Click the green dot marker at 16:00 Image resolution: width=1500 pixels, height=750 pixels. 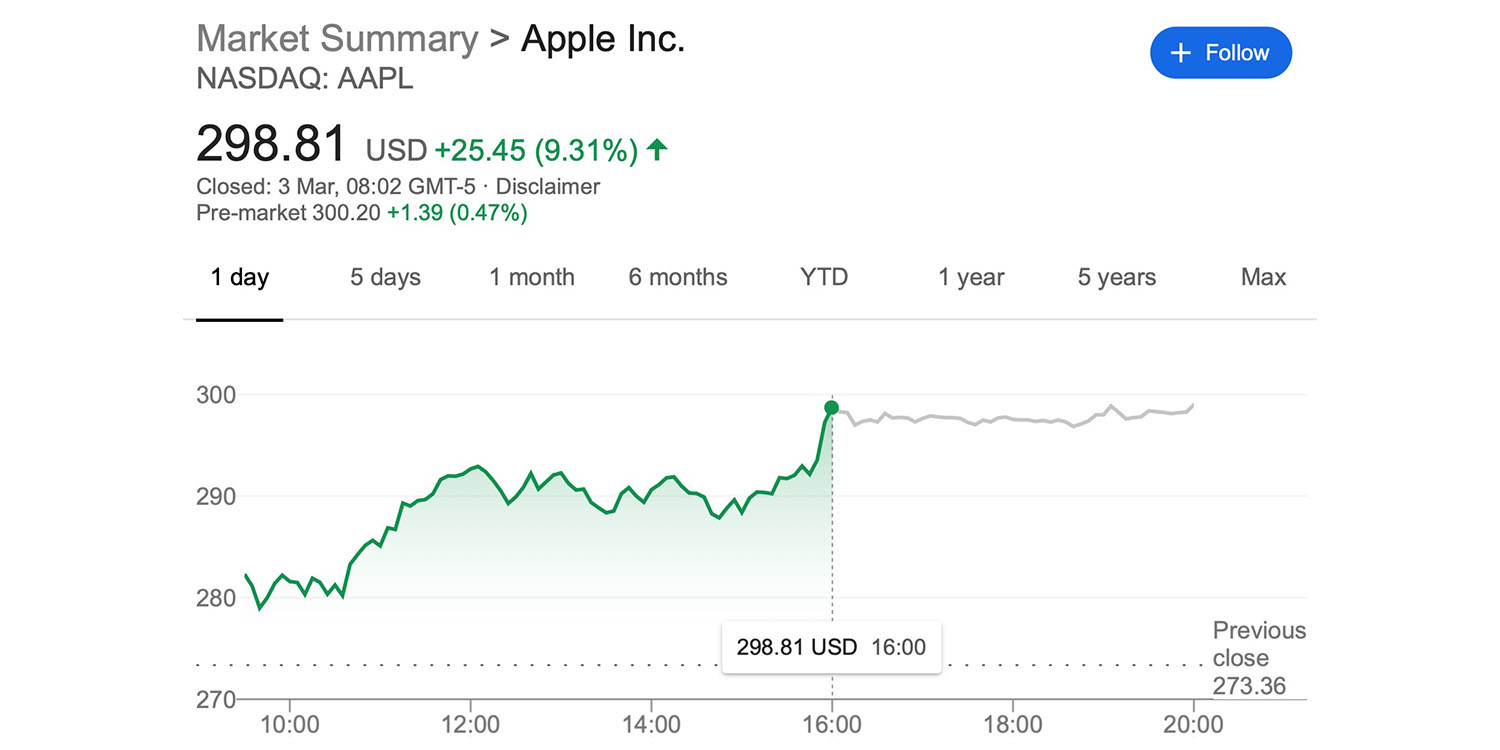[x=831, y=407]
